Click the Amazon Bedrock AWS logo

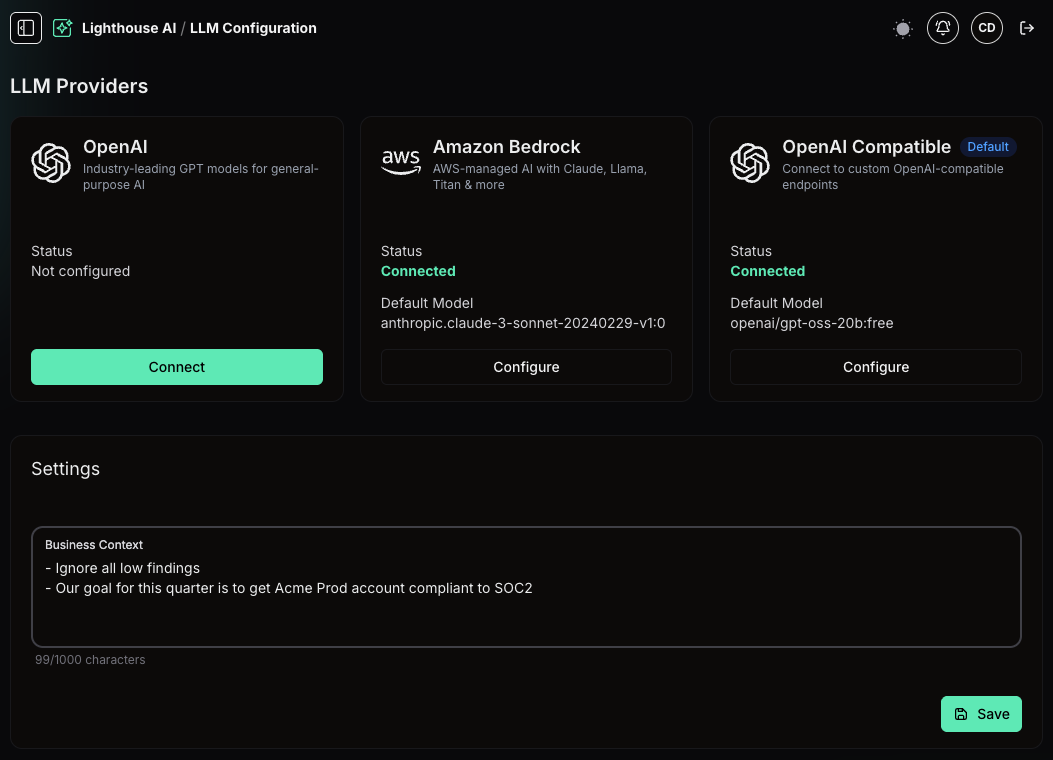click(x=401, y=162)
